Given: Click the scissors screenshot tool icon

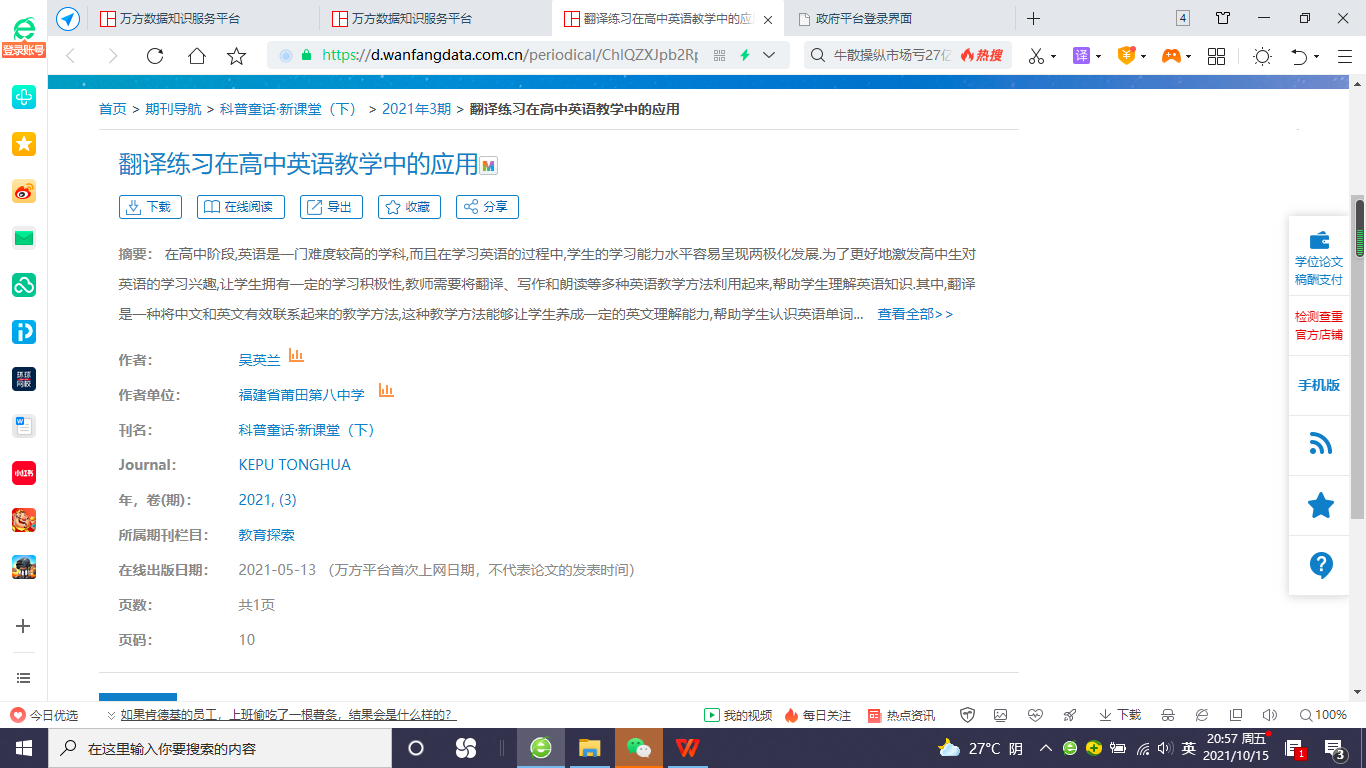Looking at the screenshot, I should [x=1036, y=56].
